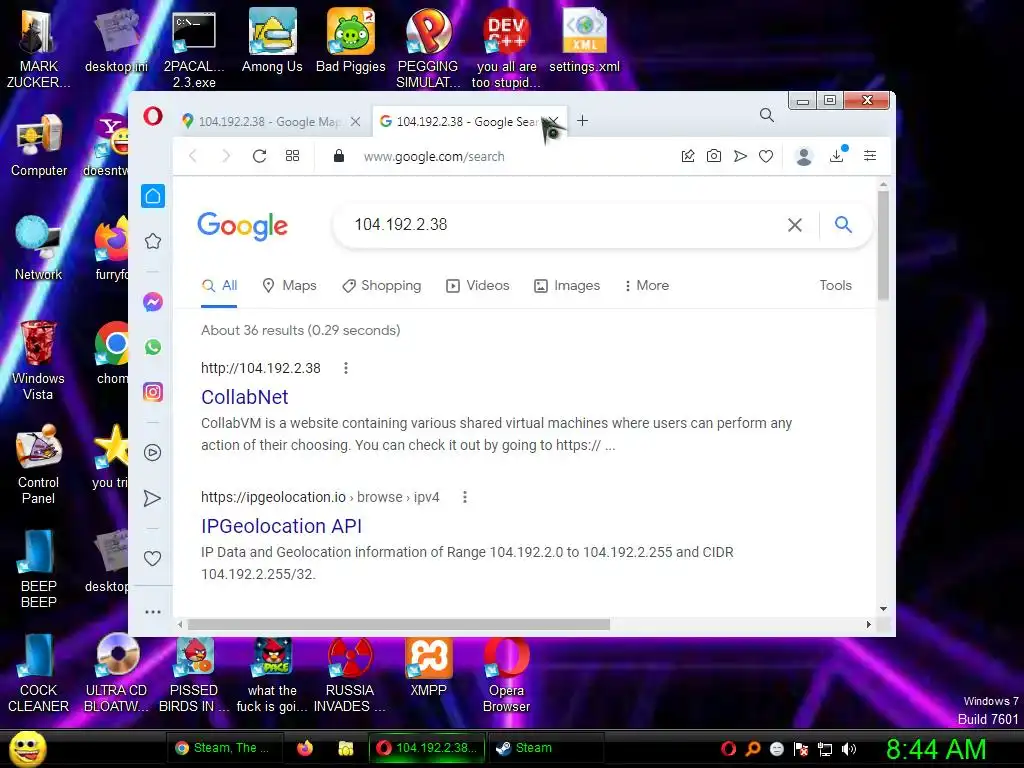Image resolution: width=1024 pixels, height=768 pixels.
Task: Take a snapshot with camera icon
Action: click(714, 155)
